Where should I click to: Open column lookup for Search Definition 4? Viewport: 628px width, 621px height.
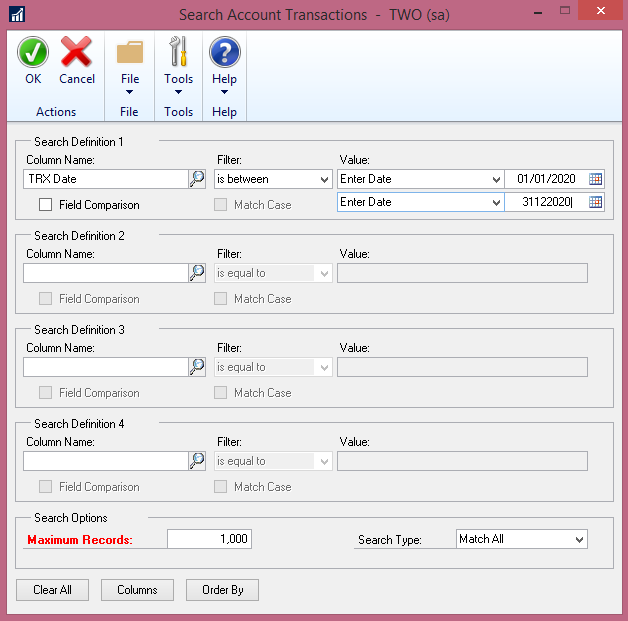(x=197, y=461)
